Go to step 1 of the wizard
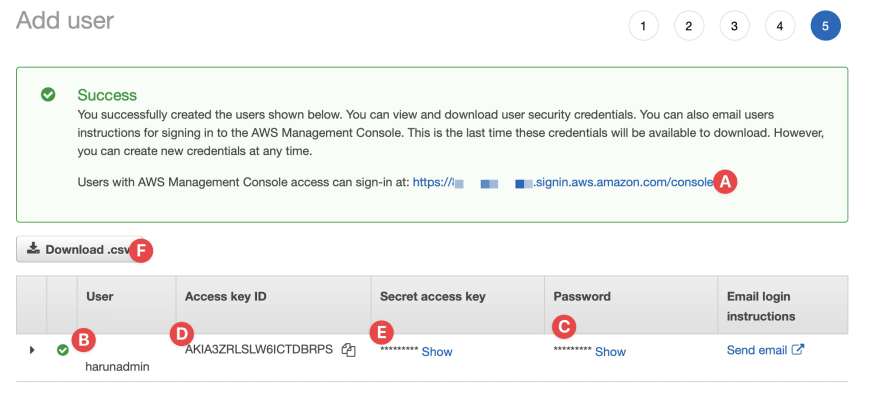This screenshot has height=408, width=880. [x=643, y=26]
